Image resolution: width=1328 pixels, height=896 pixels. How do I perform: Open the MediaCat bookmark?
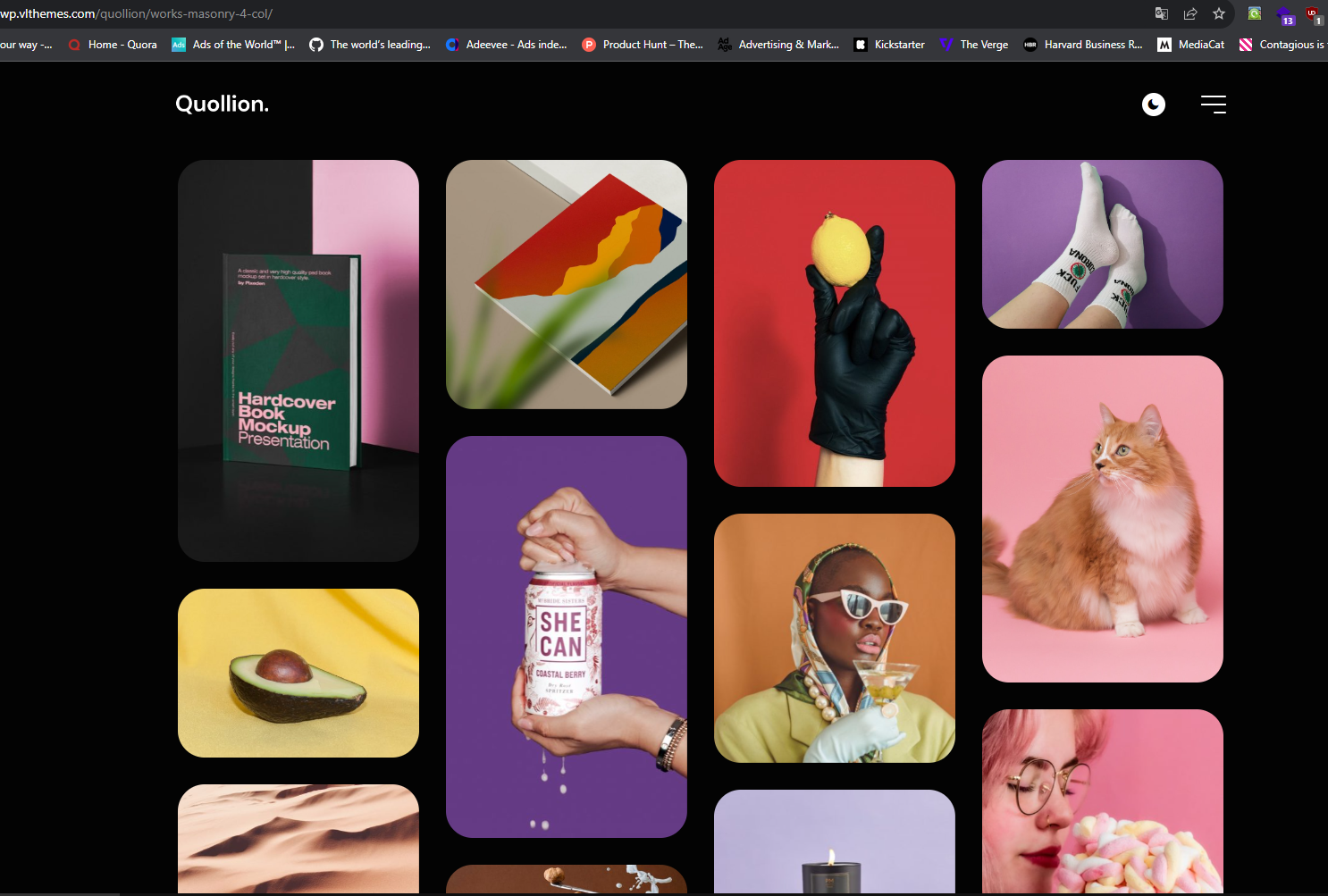click(x=1190, y=45)
